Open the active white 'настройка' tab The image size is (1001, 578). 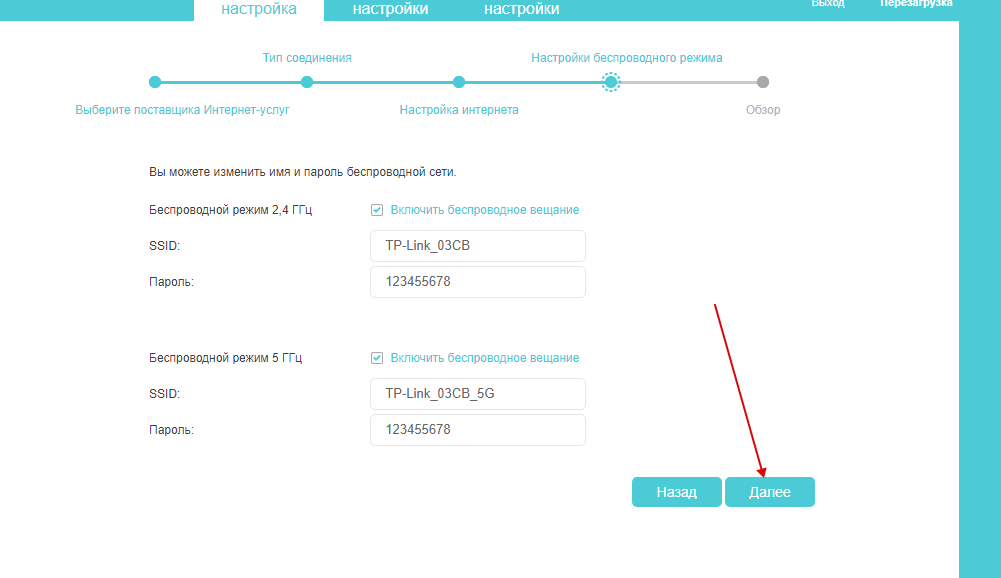[259, 9]
